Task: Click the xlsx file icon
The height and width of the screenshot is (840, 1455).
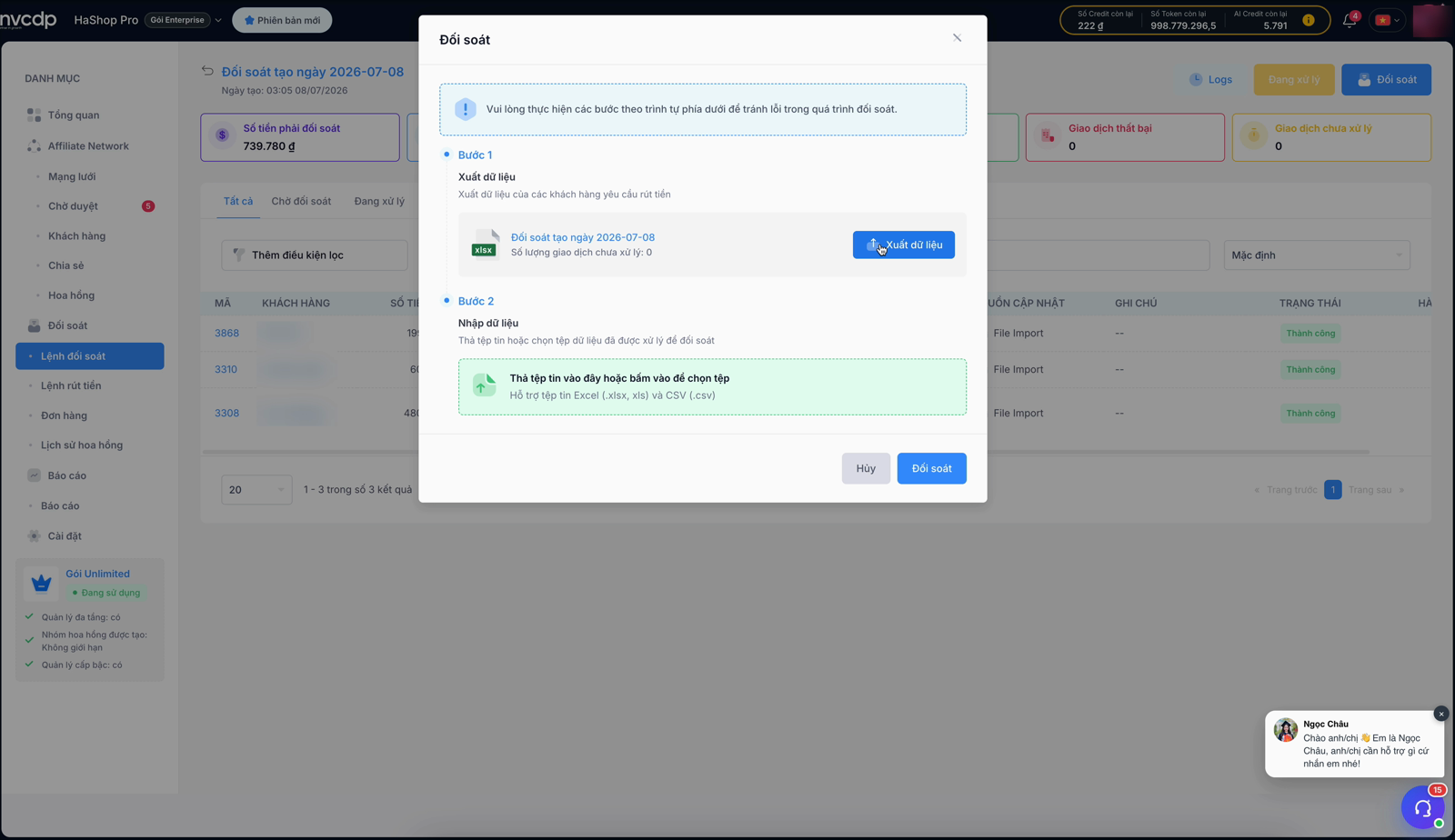Action: (485, 244)
